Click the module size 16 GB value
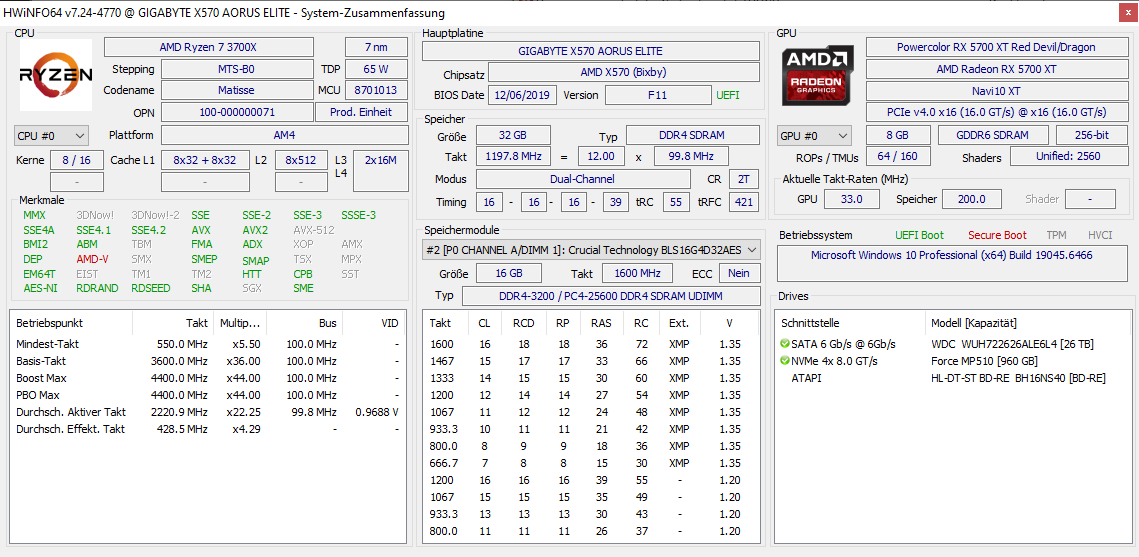1139x557 pixels. point(508,273)
